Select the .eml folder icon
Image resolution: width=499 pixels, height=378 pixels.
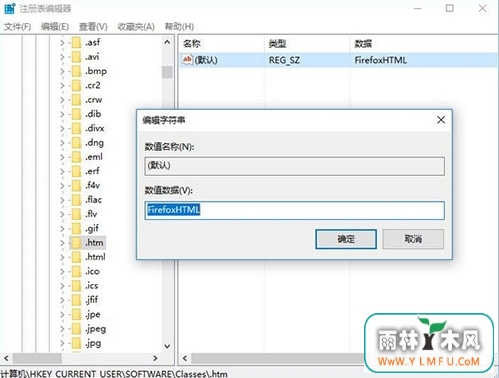tap(76, 157)
